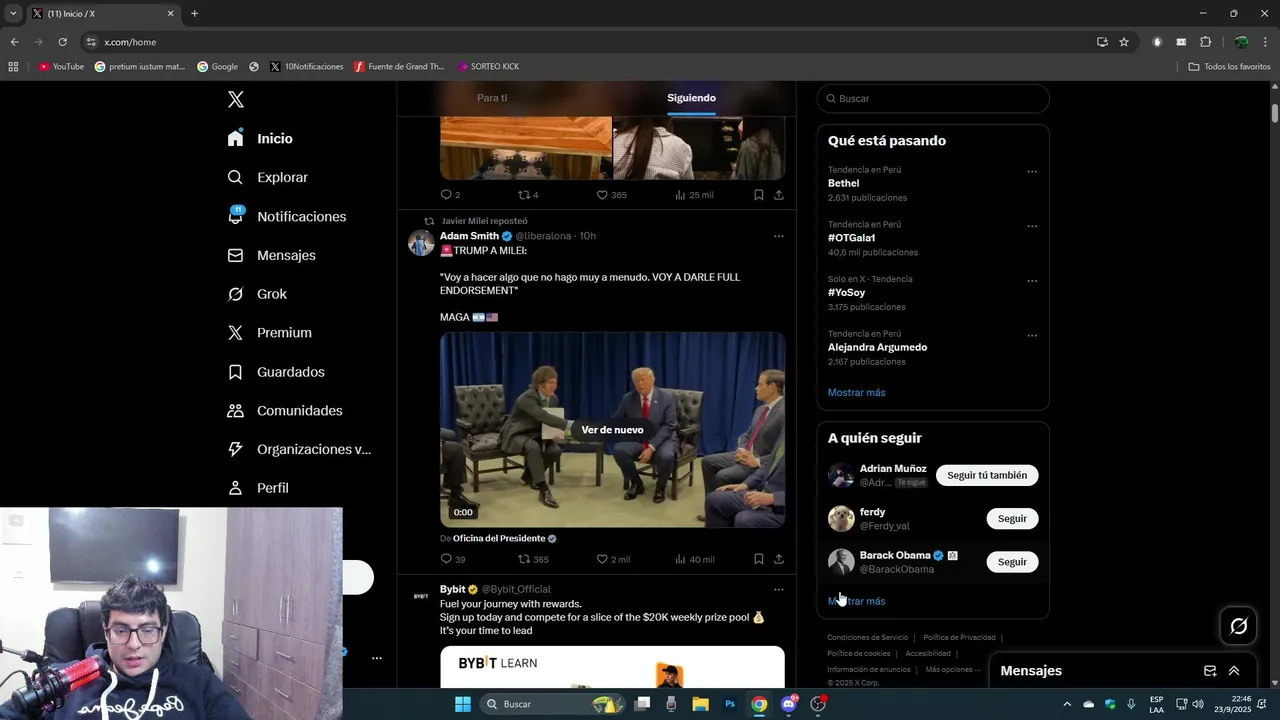Open the volume control in system tray

1198,704
